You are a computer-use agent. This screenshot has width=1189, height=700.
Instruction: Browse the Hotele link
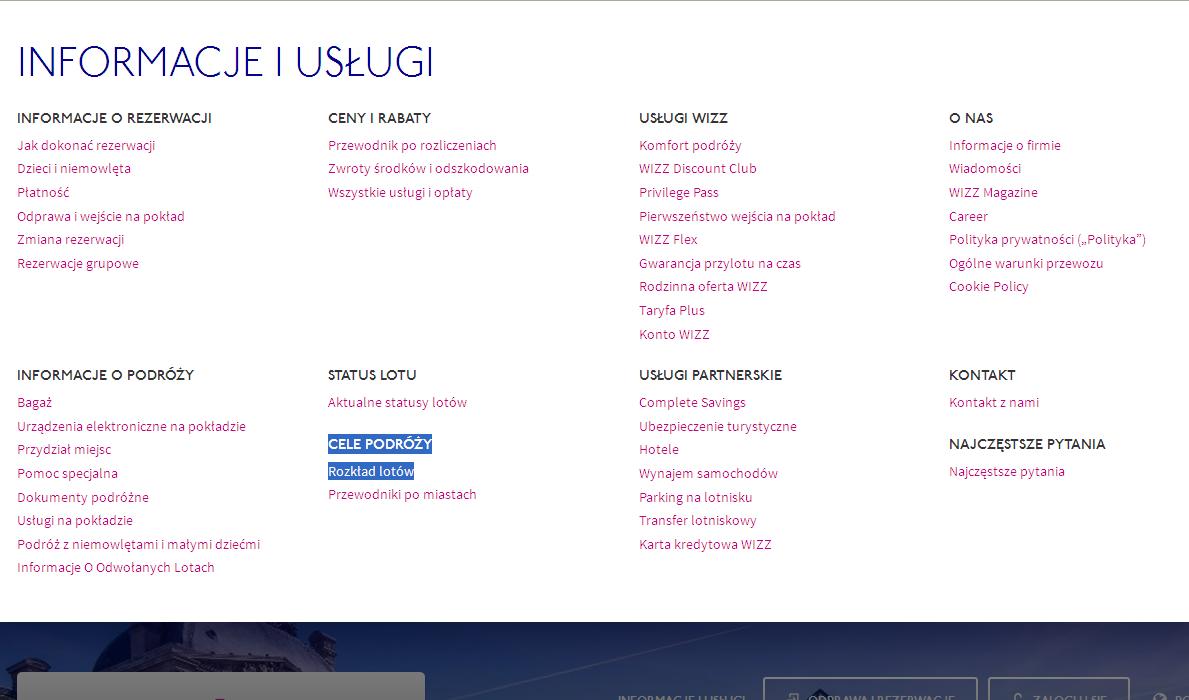[659, 450]
